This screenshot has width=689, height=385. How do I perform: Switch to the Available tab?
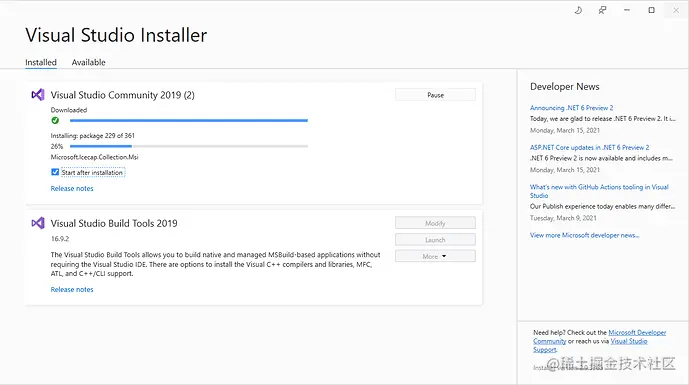tap(88, 62)
